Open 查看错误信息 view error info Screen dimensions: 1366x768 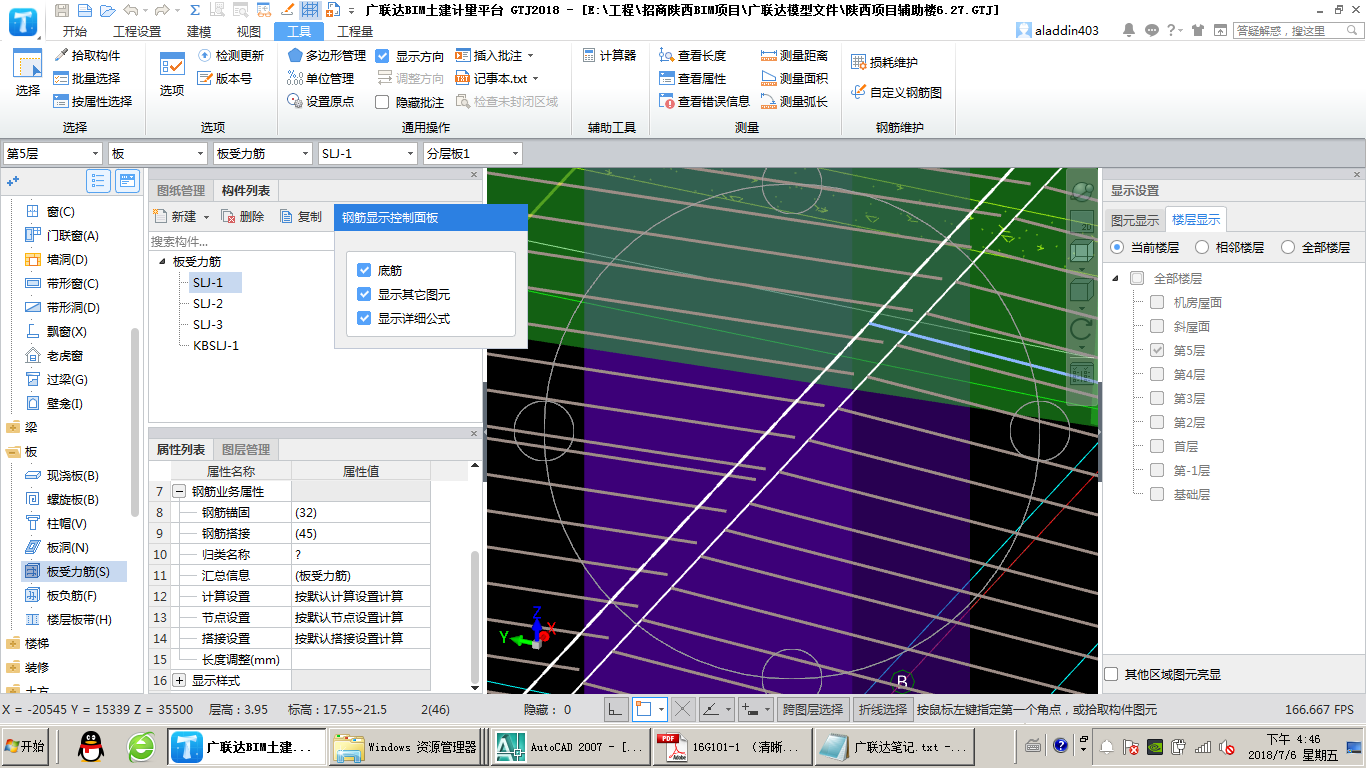click(x=705, y=101)
